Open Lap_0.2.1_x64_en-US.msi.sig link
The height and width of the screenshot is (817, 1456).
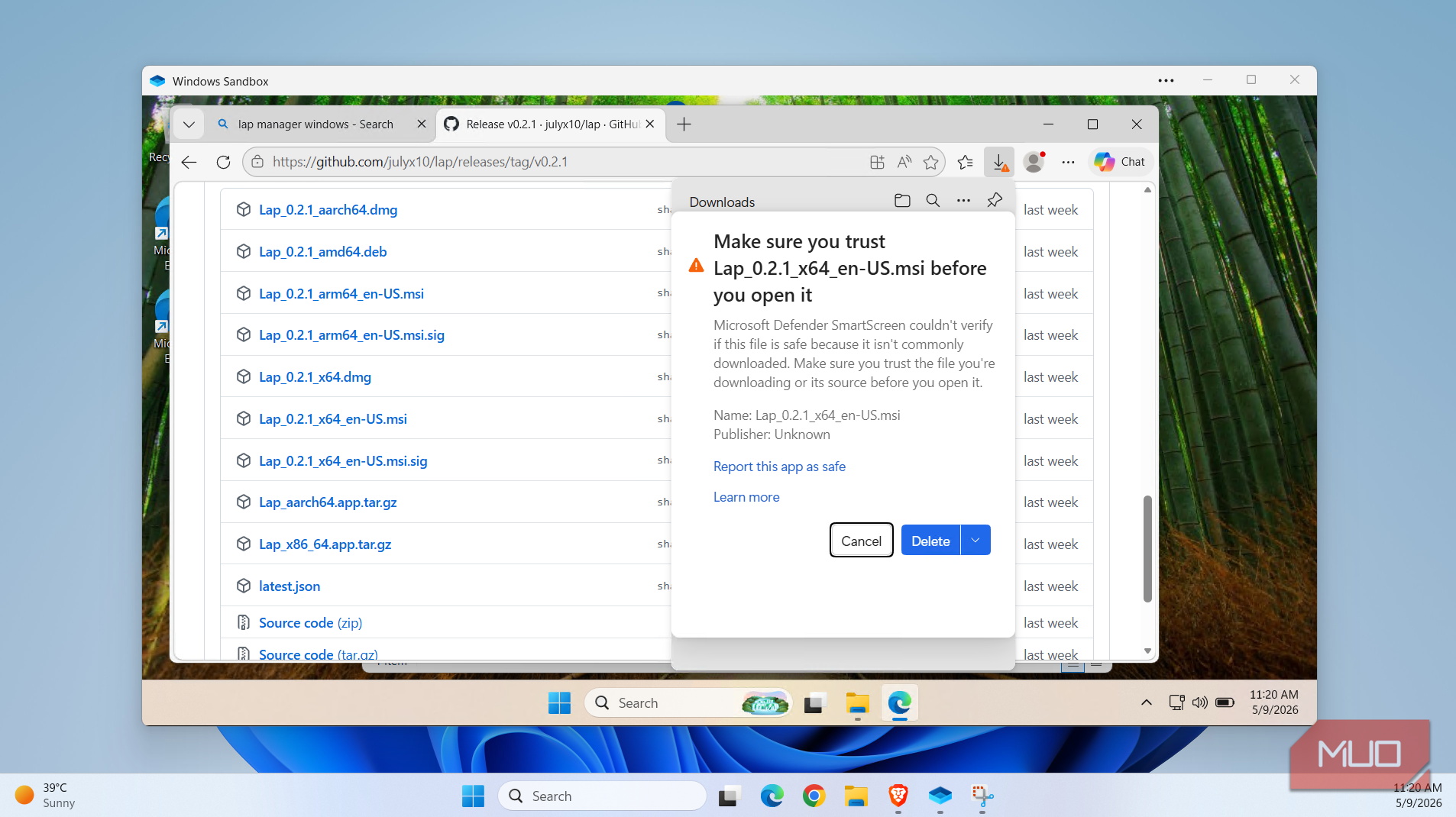click(343, 461)
